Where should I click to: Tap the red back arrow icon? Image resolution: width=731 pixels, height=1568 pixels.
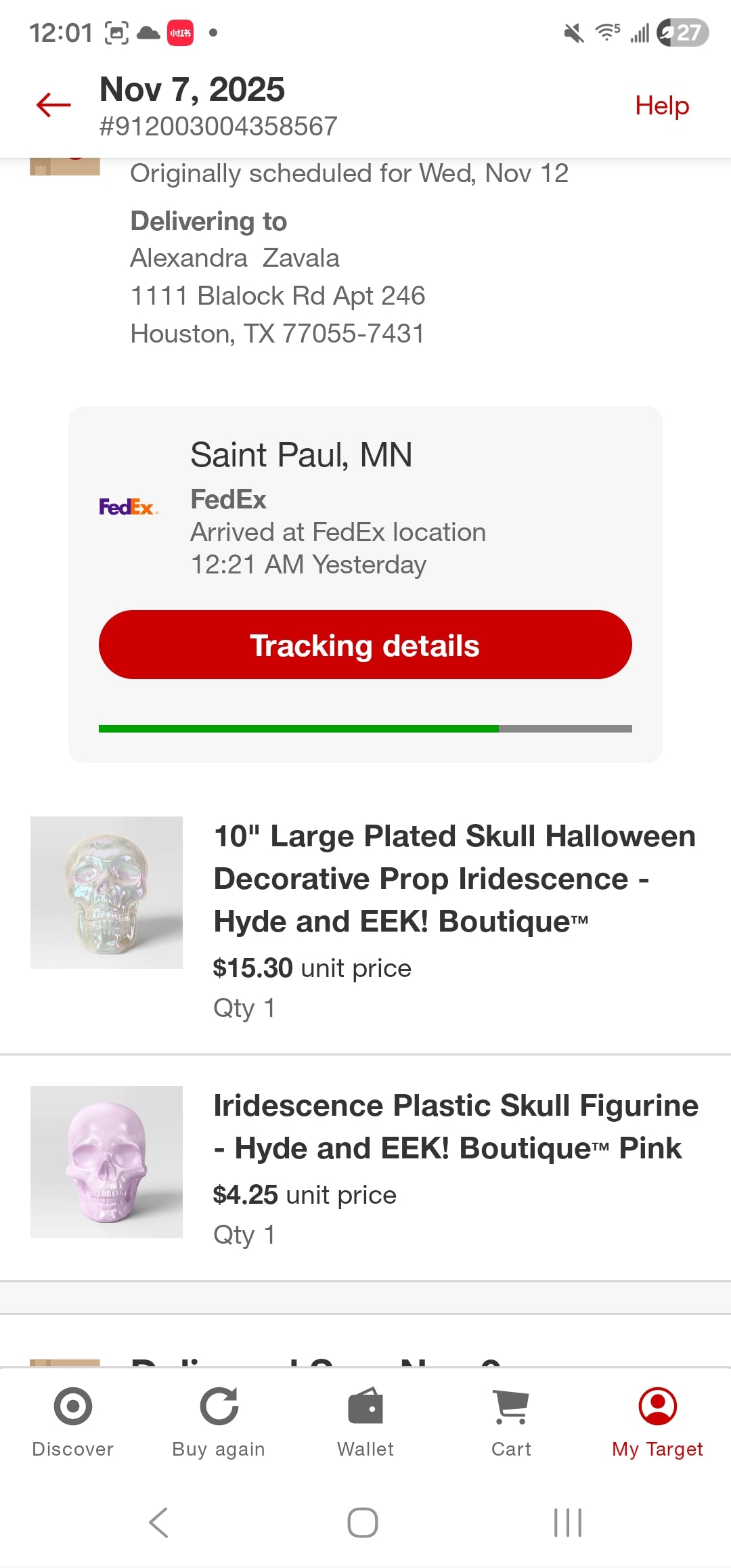tap(53, 105)
